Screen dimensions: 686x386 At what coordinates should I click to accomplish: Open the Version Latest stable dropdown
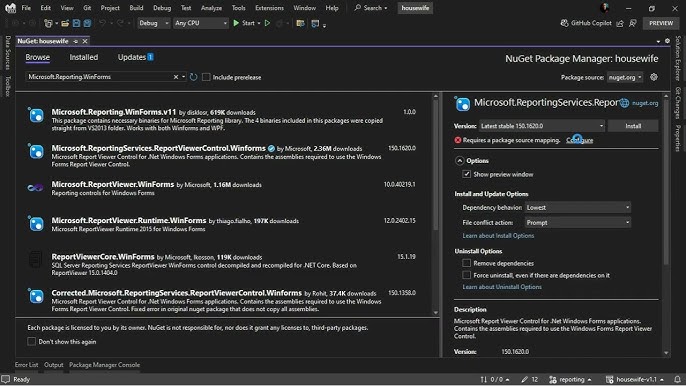coord(542,126)
